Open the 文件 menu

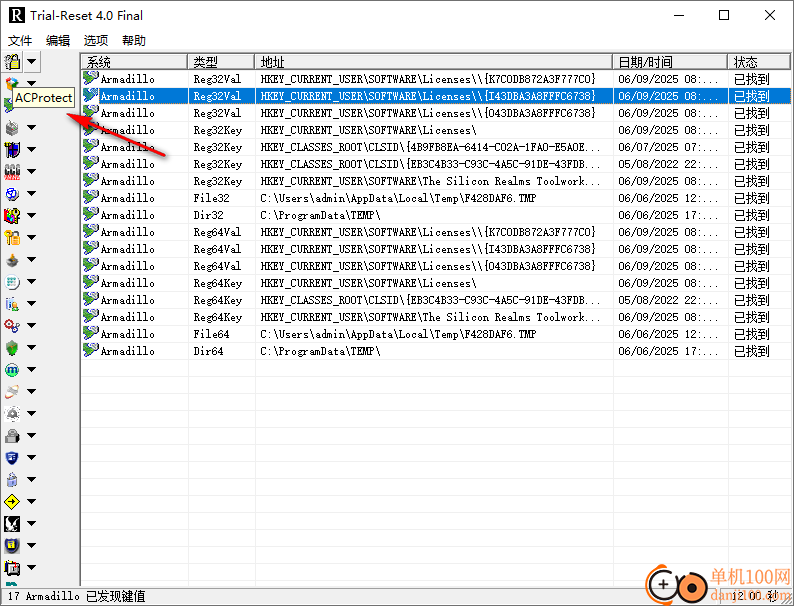click(20, 41)
